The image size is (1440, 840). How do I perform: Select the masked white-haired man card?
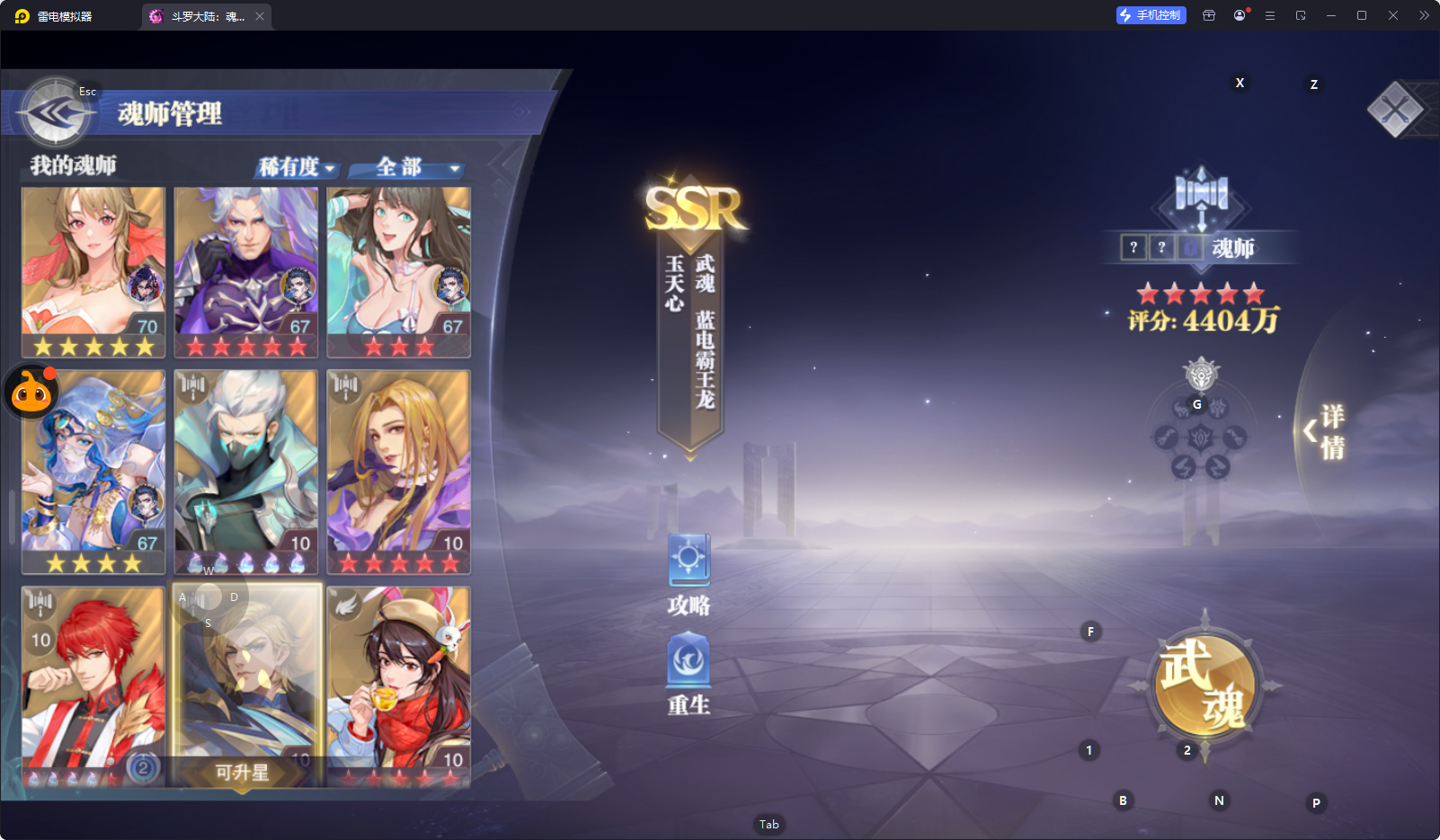pos(246,473)
